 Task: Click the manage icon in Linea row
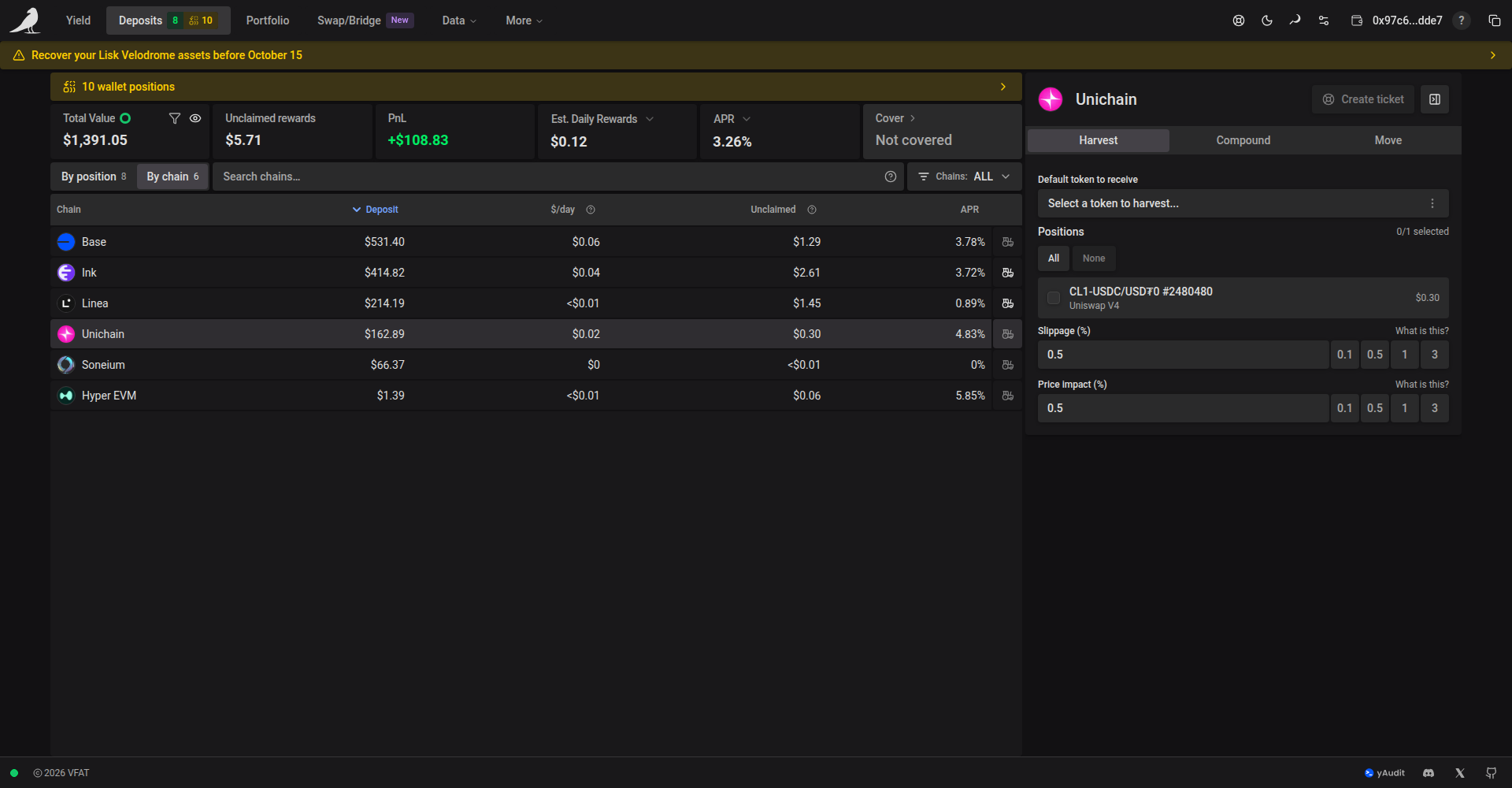click(x=1007, y=303)
